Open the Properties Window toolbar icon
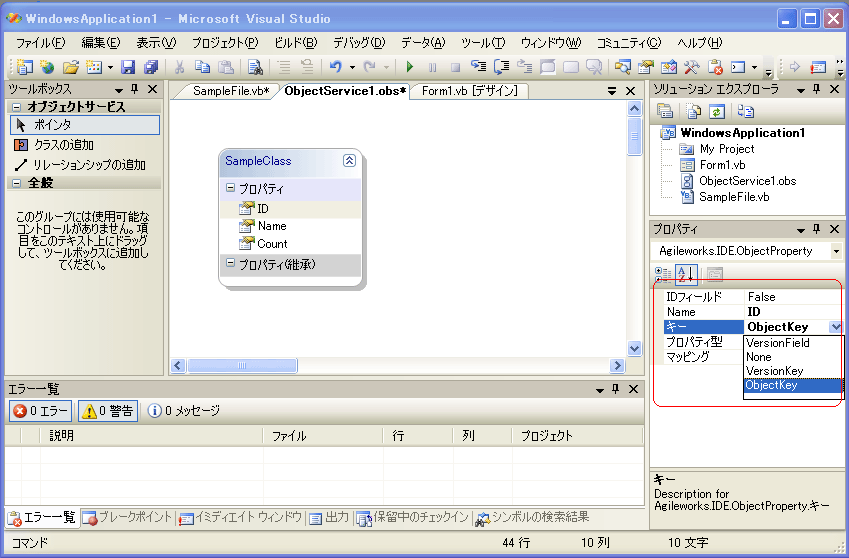This screenshot has width=849, height=558. pos(645,67)
